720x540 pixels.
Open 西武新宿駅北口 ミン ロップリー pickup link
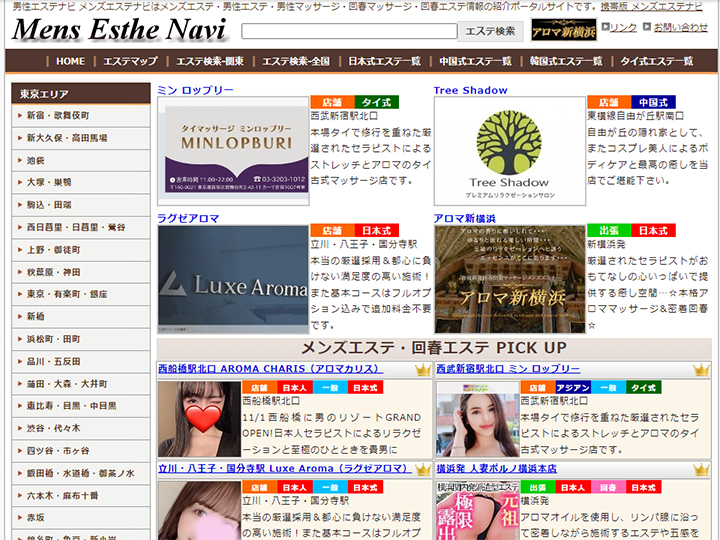click(x=508, y=369)
